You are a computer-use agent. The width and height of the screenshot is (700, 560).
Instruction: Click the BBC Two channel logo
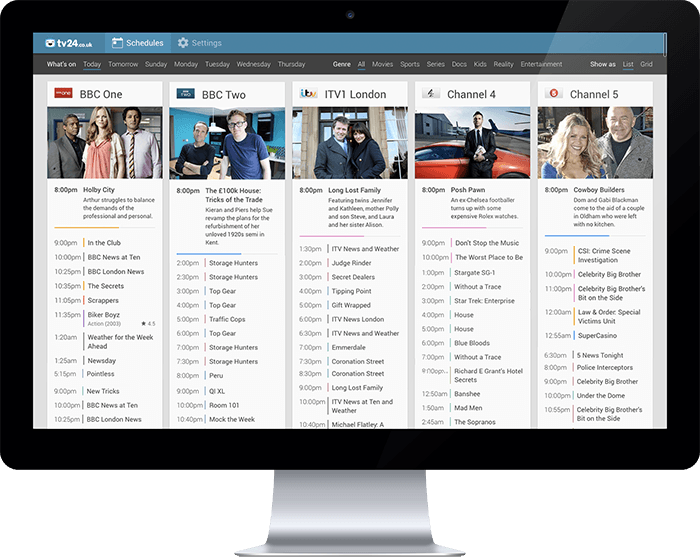point(186,93)
